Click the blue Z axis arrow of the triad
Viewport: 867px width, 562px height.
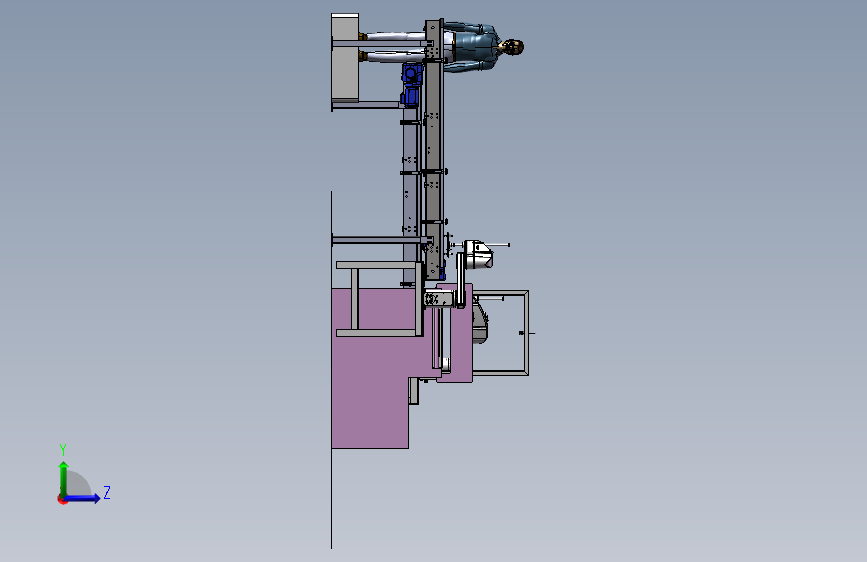point(83,498)
